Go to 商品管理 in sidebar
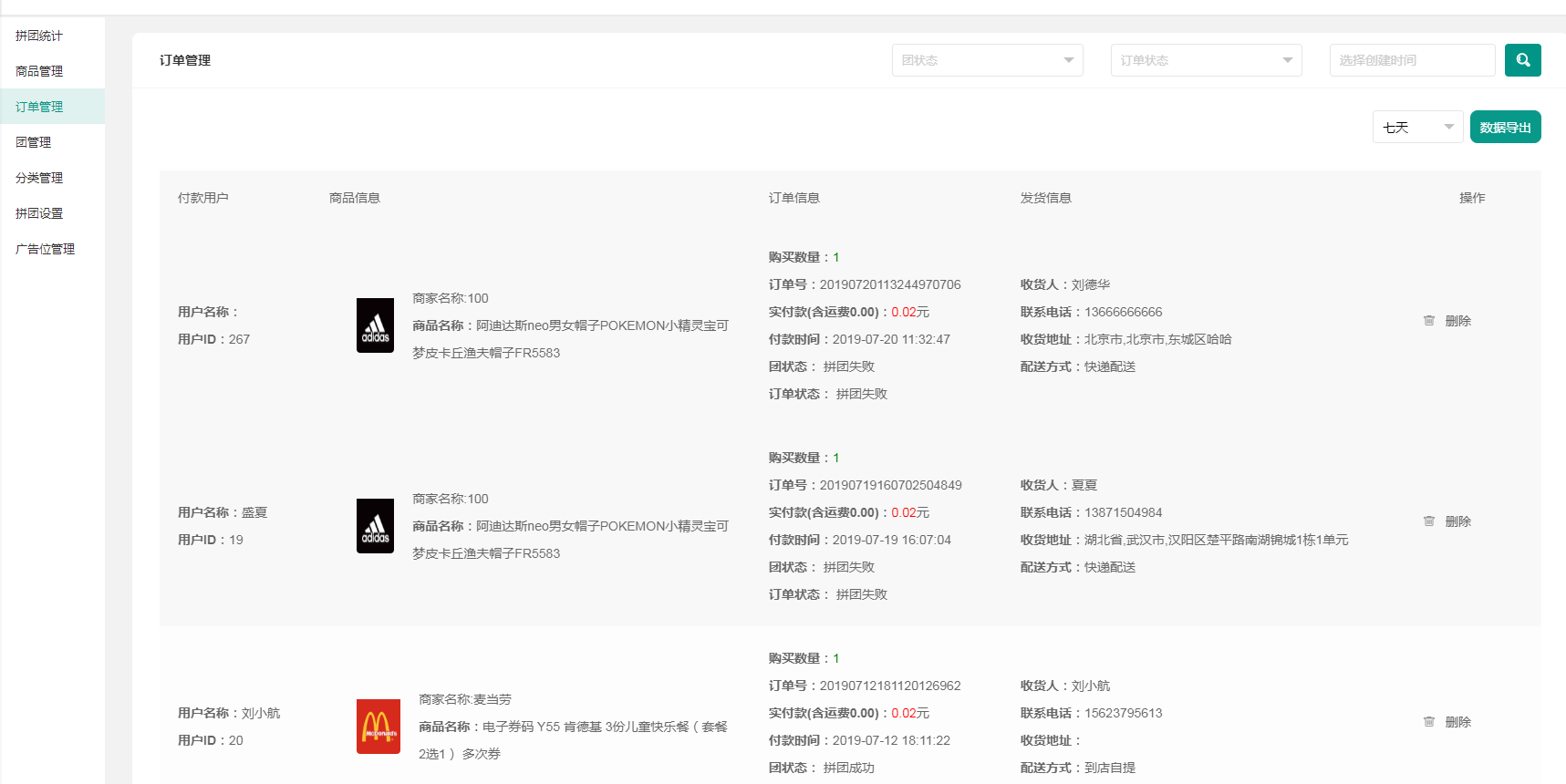Image resolution: width=1566 pixels, height=784 pixels. point(39,71)
